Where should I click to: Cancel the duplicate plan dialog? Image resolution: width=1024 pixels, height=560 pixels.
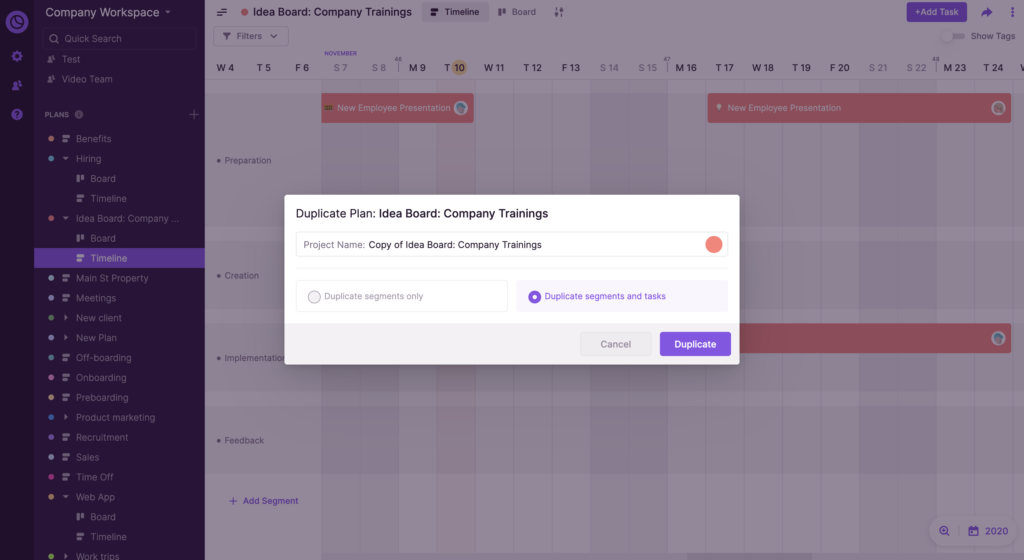pyautogui.click(x=615, y=344)
